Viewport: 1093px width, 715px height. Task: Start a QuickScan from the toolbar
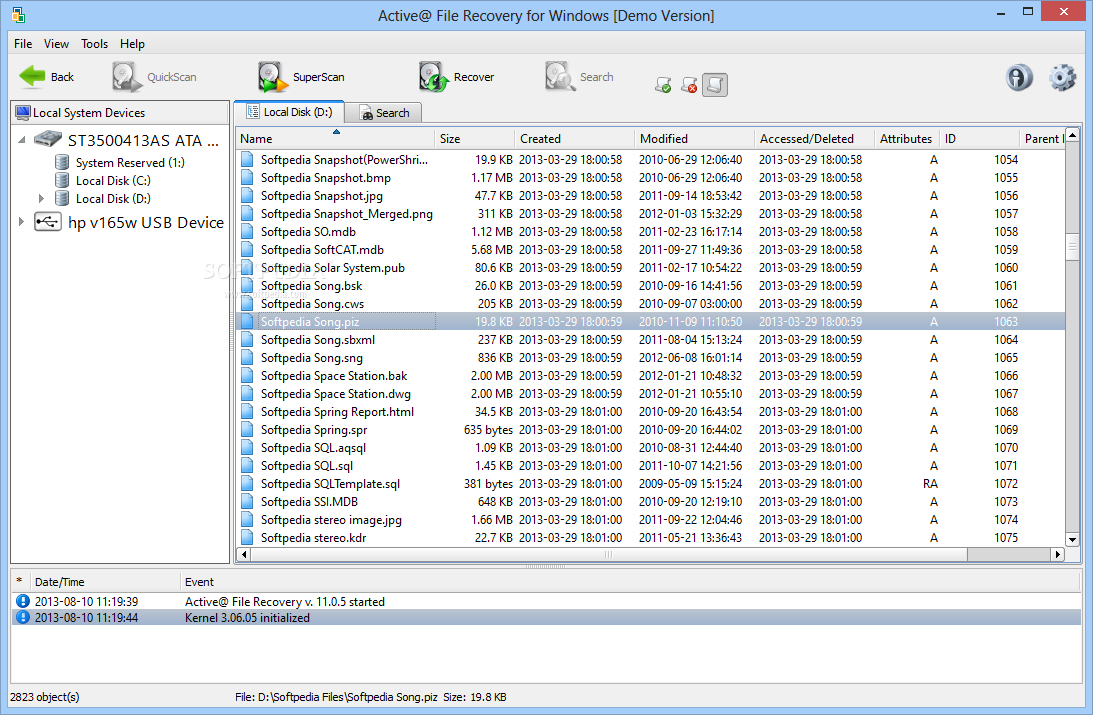(154, 77)
